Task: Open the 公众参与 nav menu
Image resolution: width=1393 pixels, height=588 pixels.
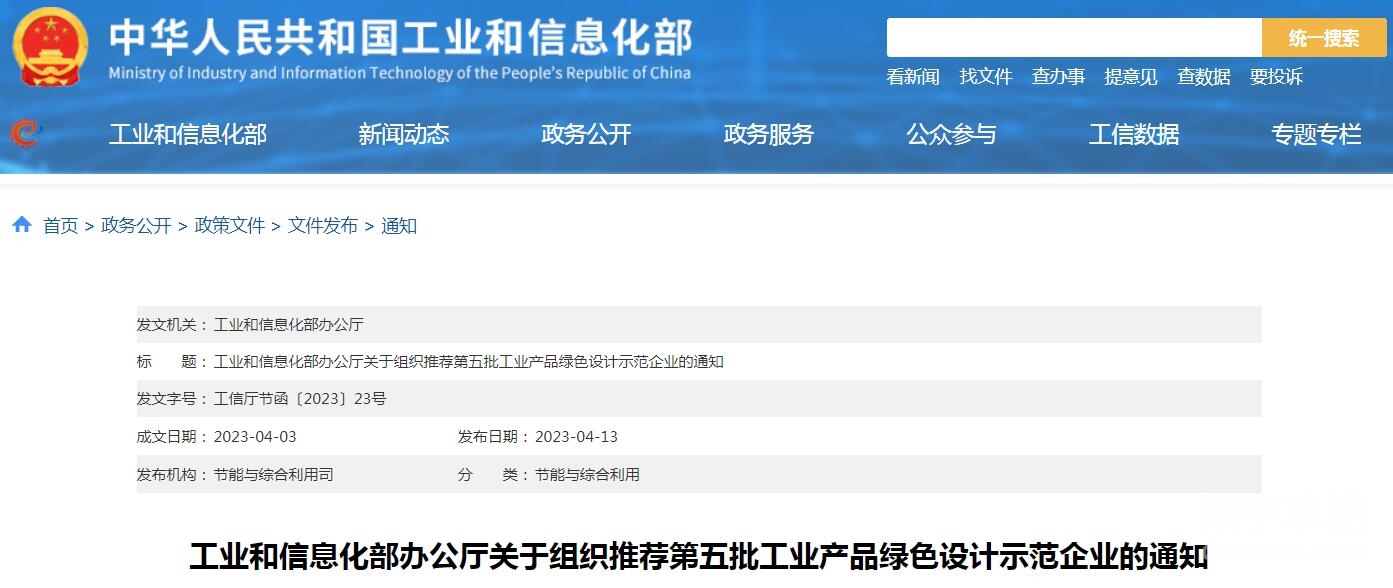Action: pos(952,134)
